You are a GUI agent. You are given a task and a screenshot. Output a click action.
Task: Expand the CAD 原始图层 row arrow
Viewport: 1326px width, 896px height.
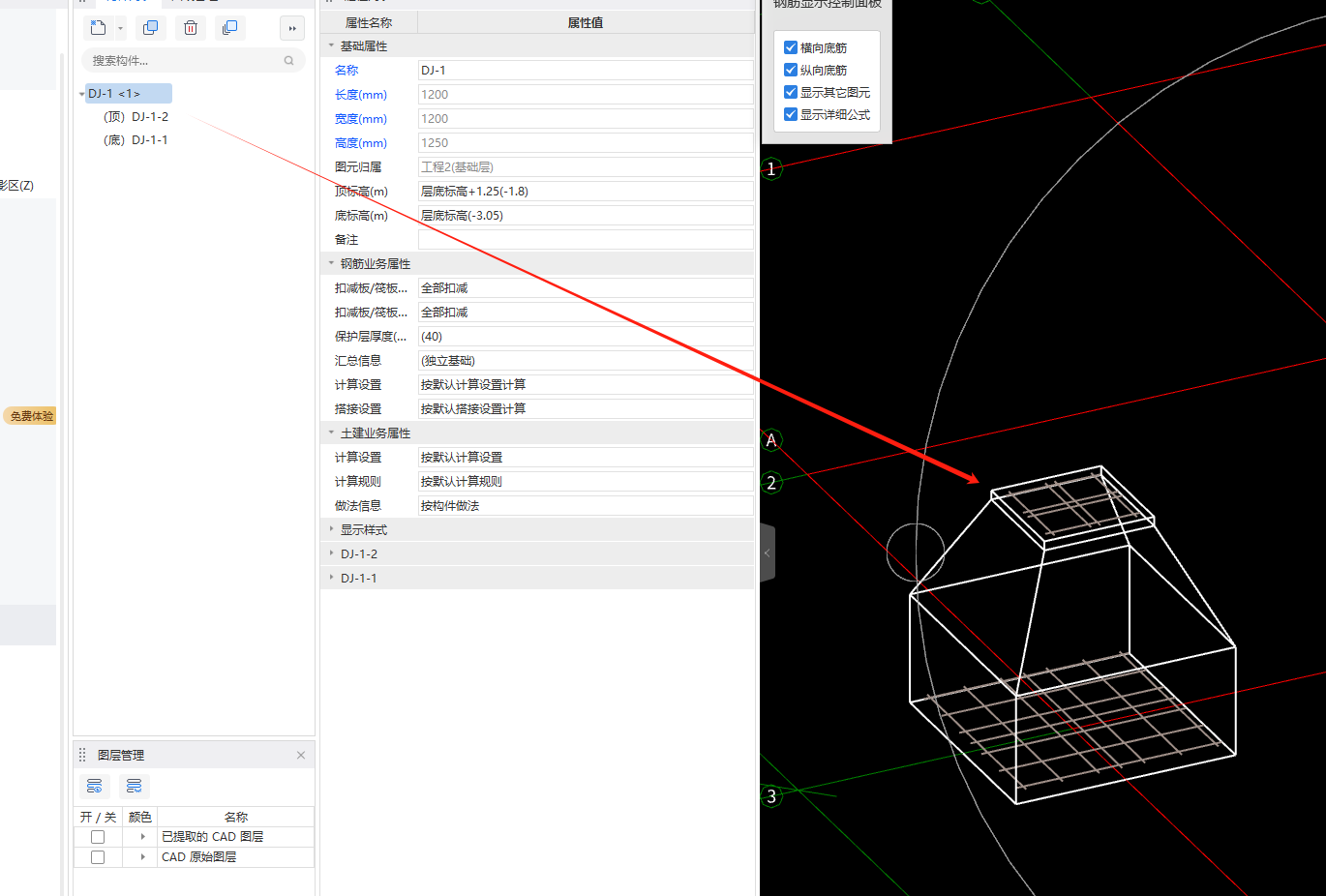(142, 857)
